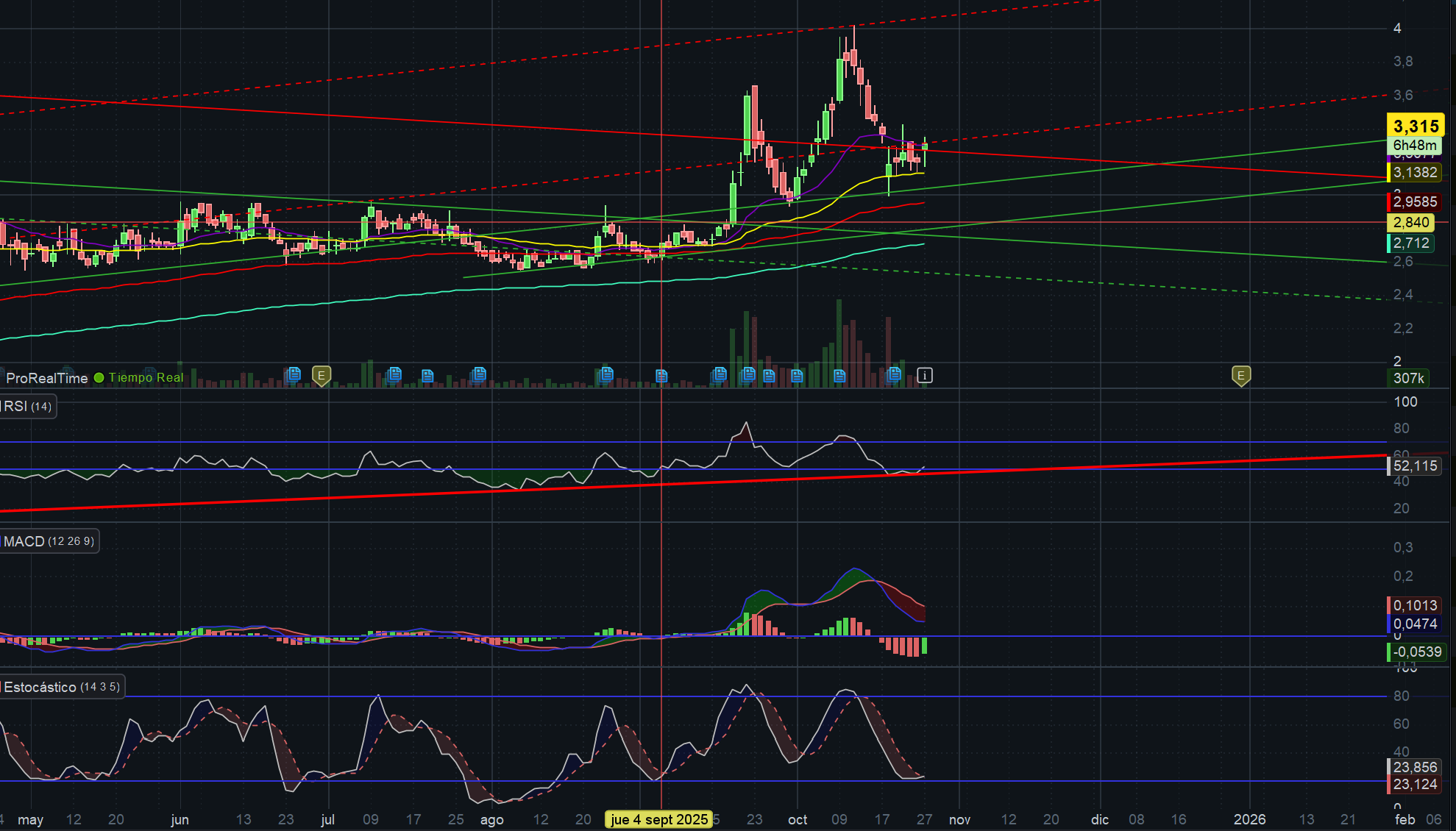Click the stochastic 23,124 value label
The width and height of the screenshot is (1456, 831).
pyautogui.click(x=1415, y=785)
